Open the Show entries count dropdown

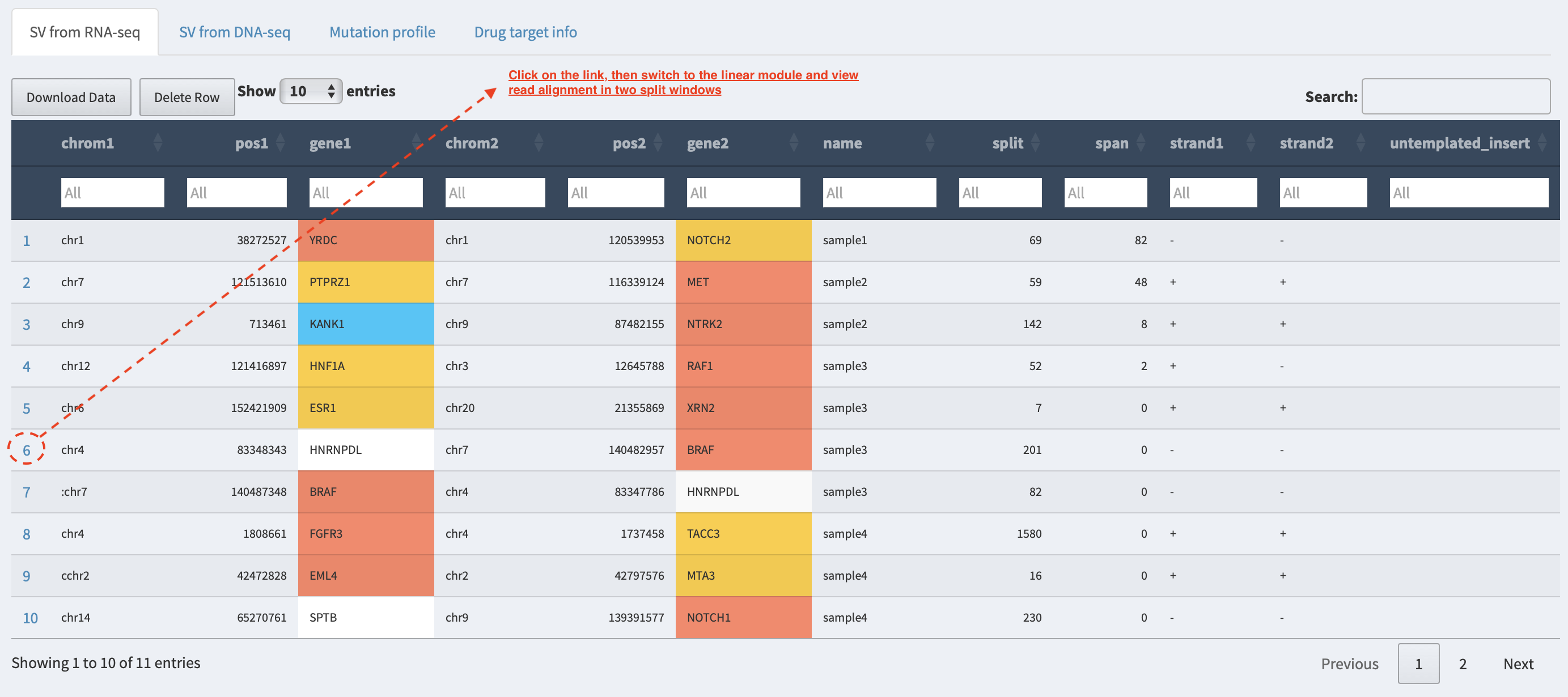pyautogui.click(x=311, y=91)
